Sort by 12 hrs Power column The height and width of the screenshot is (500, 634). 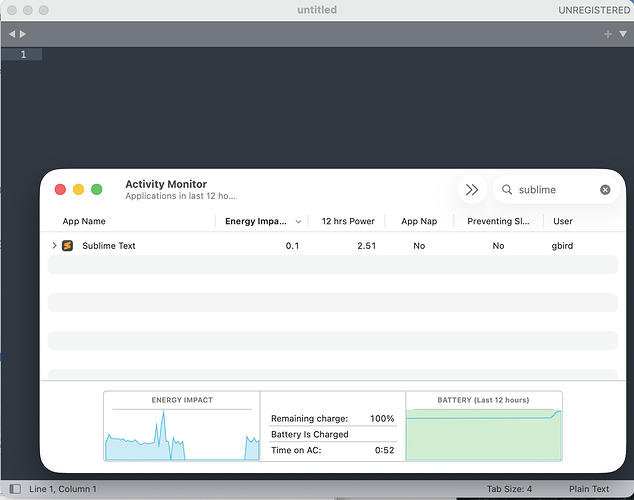coord(348,221)
